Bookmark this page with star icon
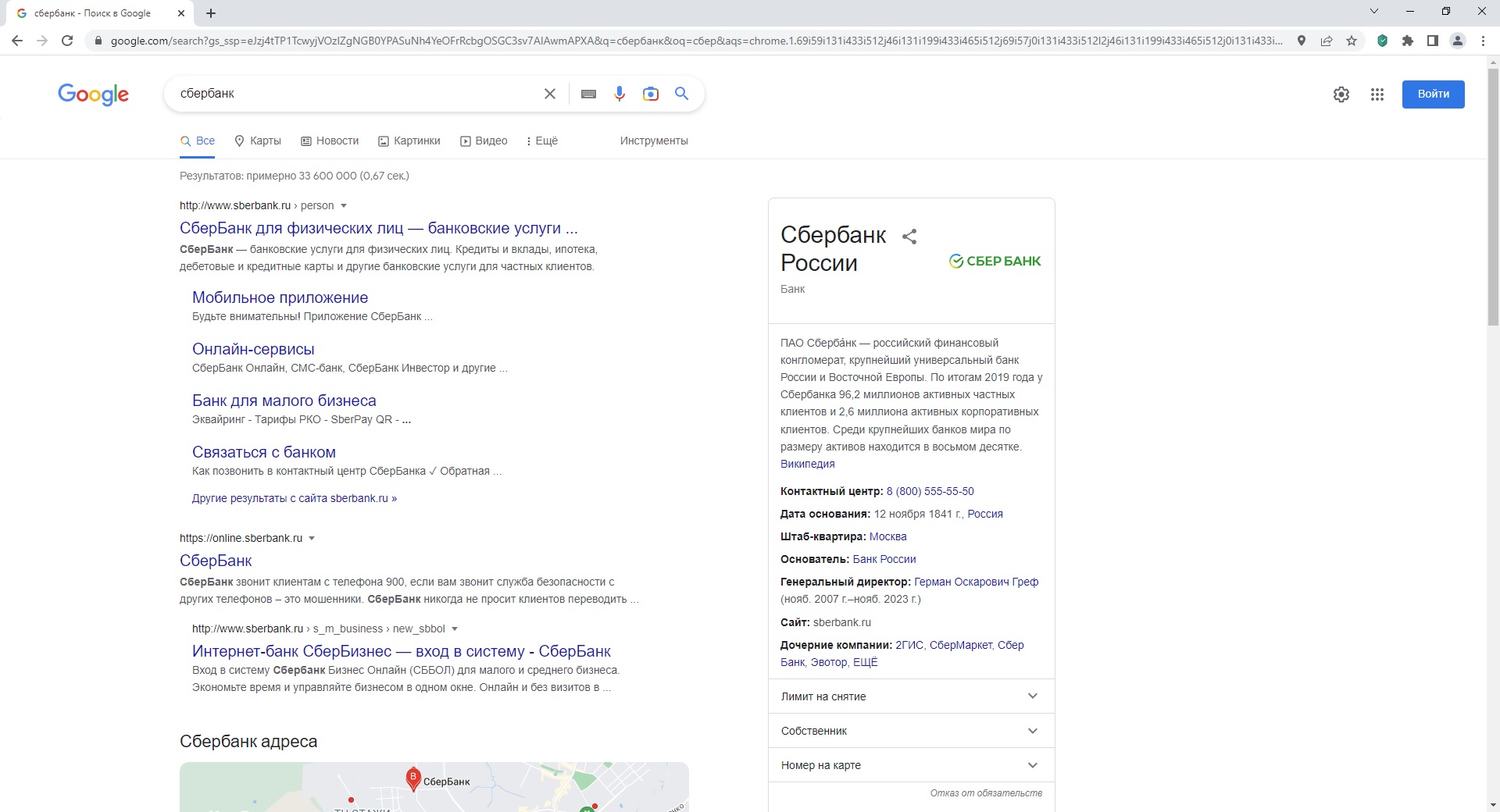 coord(1352,41)
